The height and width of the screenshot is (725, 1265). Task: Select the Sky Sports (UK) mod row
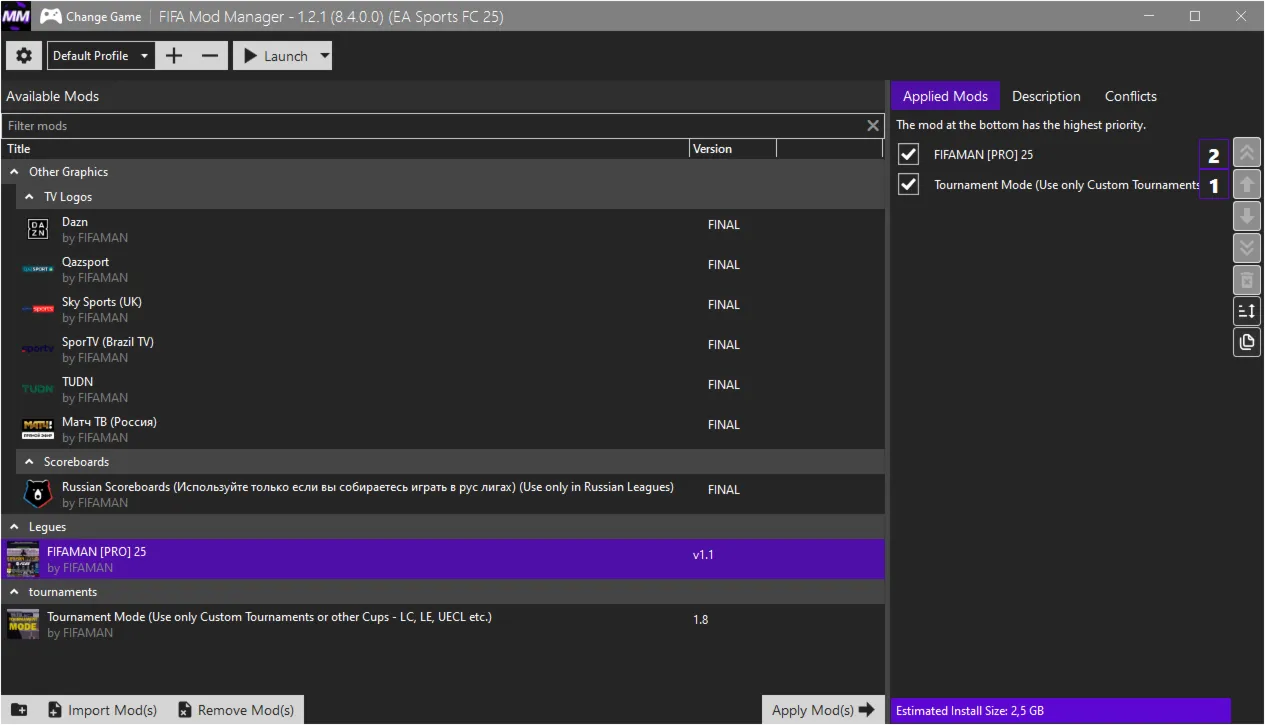click(x=443, y=310)
